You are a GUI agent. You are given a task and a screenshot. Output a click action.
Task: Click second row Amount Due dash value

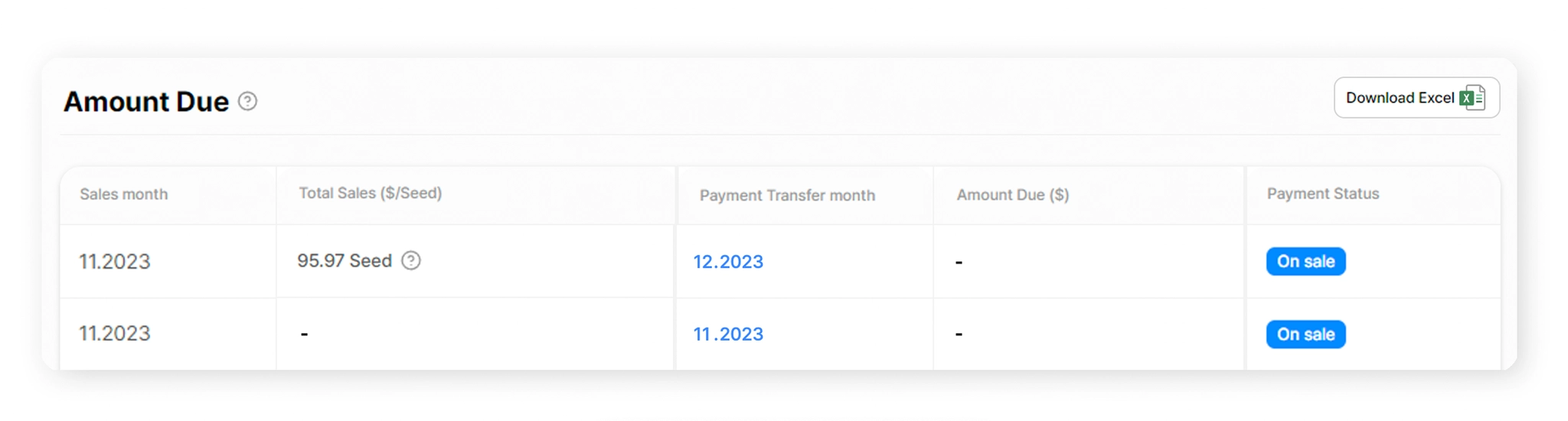[x=959, y=335]
